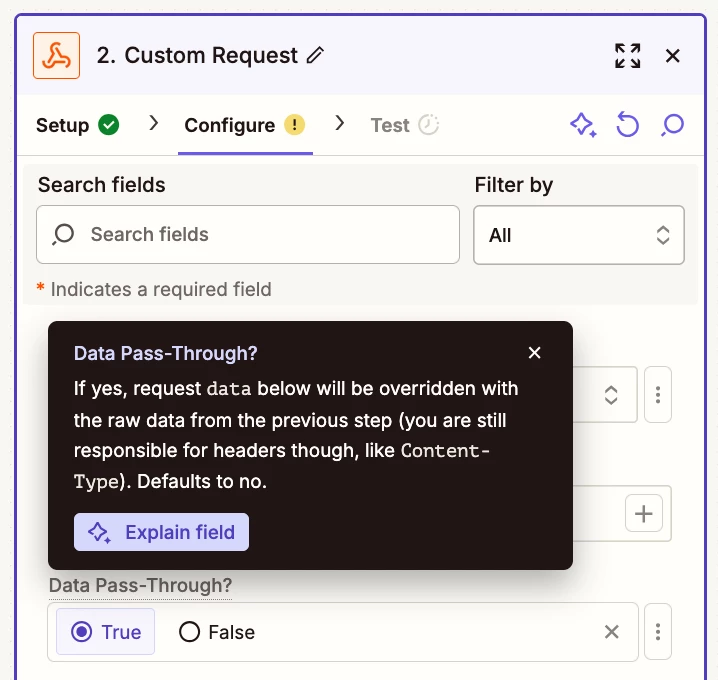Click the search magnifier icon in toolbar
This screenshot has height=680, width=718.
point(672,125)
